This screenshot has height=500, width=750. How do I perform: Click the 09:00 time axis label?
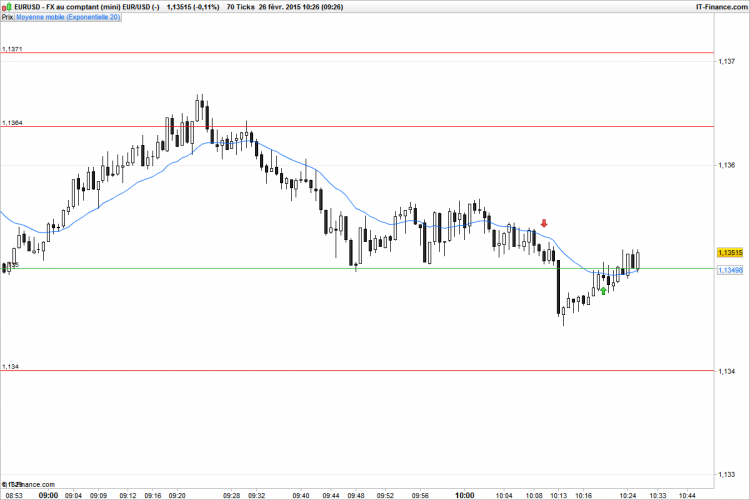(x=48, y=495)
